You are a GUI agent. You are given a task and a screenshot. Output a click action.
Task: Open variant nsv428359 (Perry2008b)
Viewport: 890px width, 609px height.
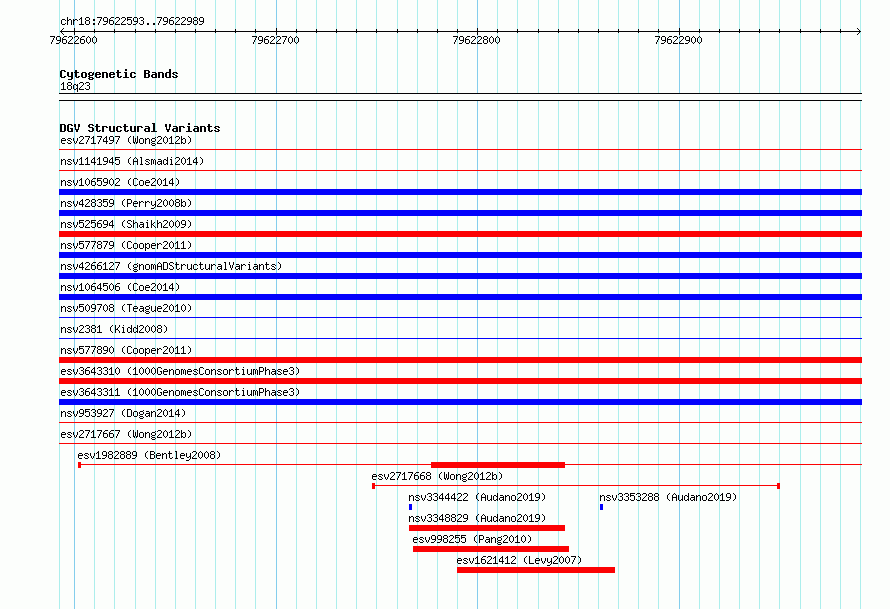[126, 203]
